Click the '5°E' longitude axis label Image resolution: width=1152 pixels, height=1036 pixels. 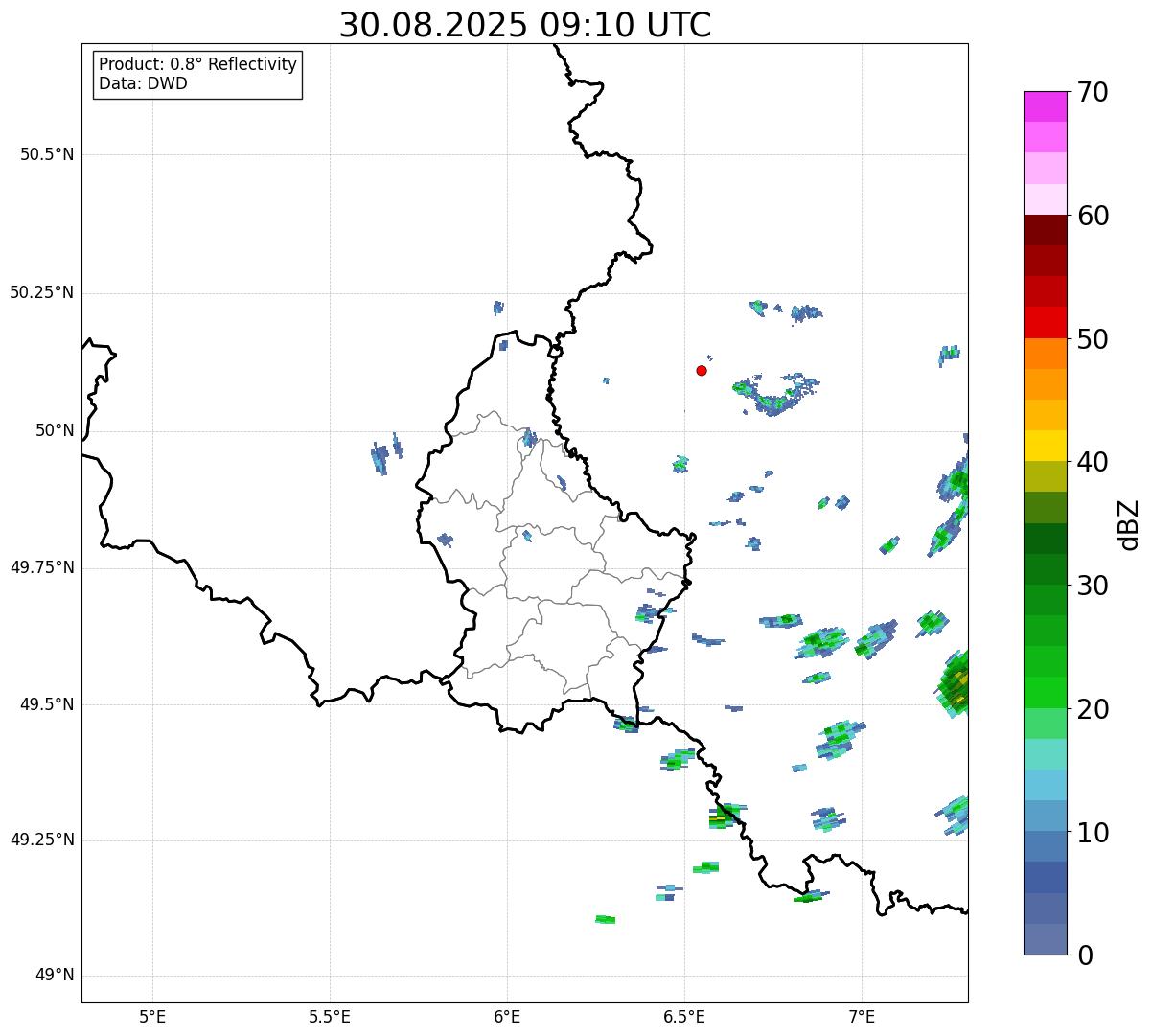(152, 1016)
